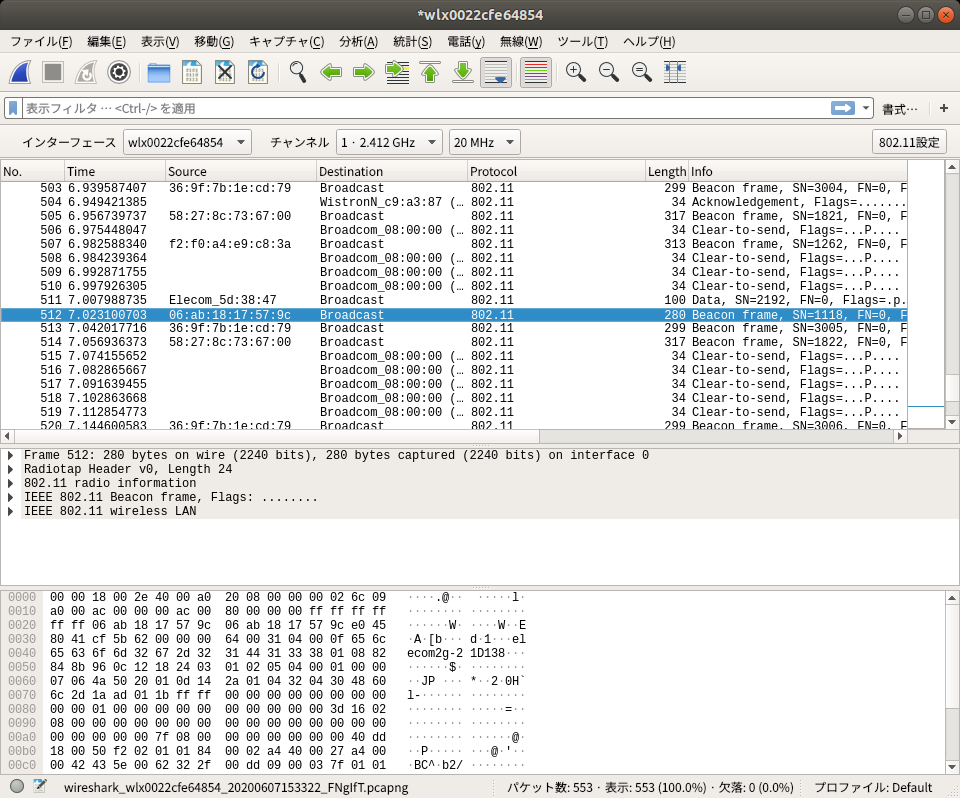The height and width of the screenshot is (798, 960).
Task: Open expert information circle in status bar
Action: (17, 786)
